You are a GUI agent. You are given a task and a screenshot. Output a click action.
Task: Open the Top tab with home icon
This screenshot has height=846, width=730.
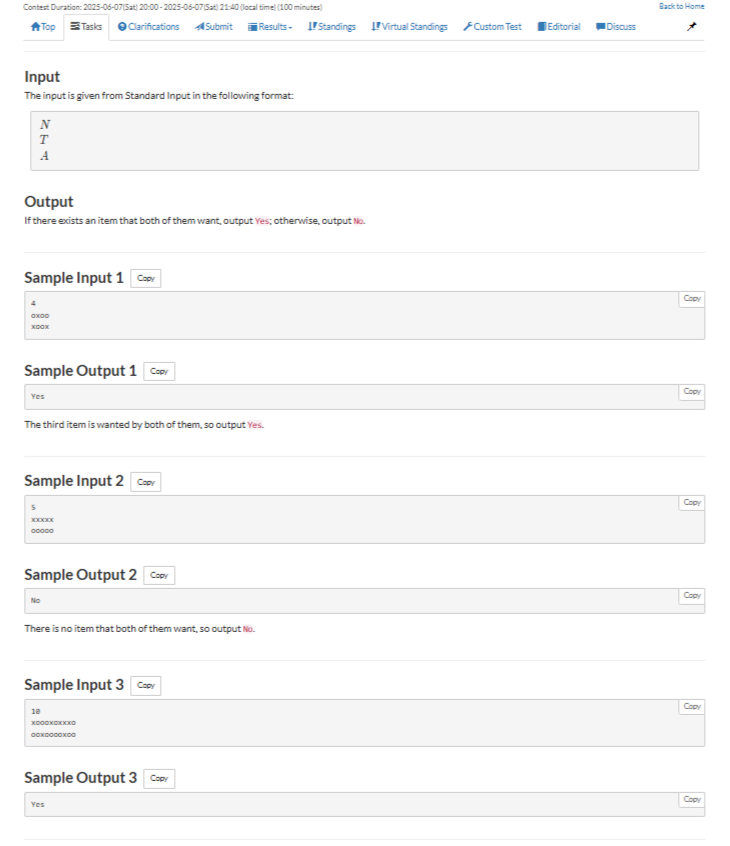[x=43, y=27]
